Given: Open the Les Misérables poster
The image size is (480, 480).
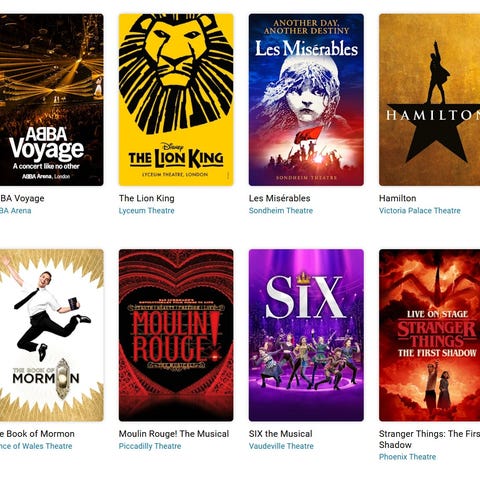Looking at the screenshot, I should (x=306, y=100).
